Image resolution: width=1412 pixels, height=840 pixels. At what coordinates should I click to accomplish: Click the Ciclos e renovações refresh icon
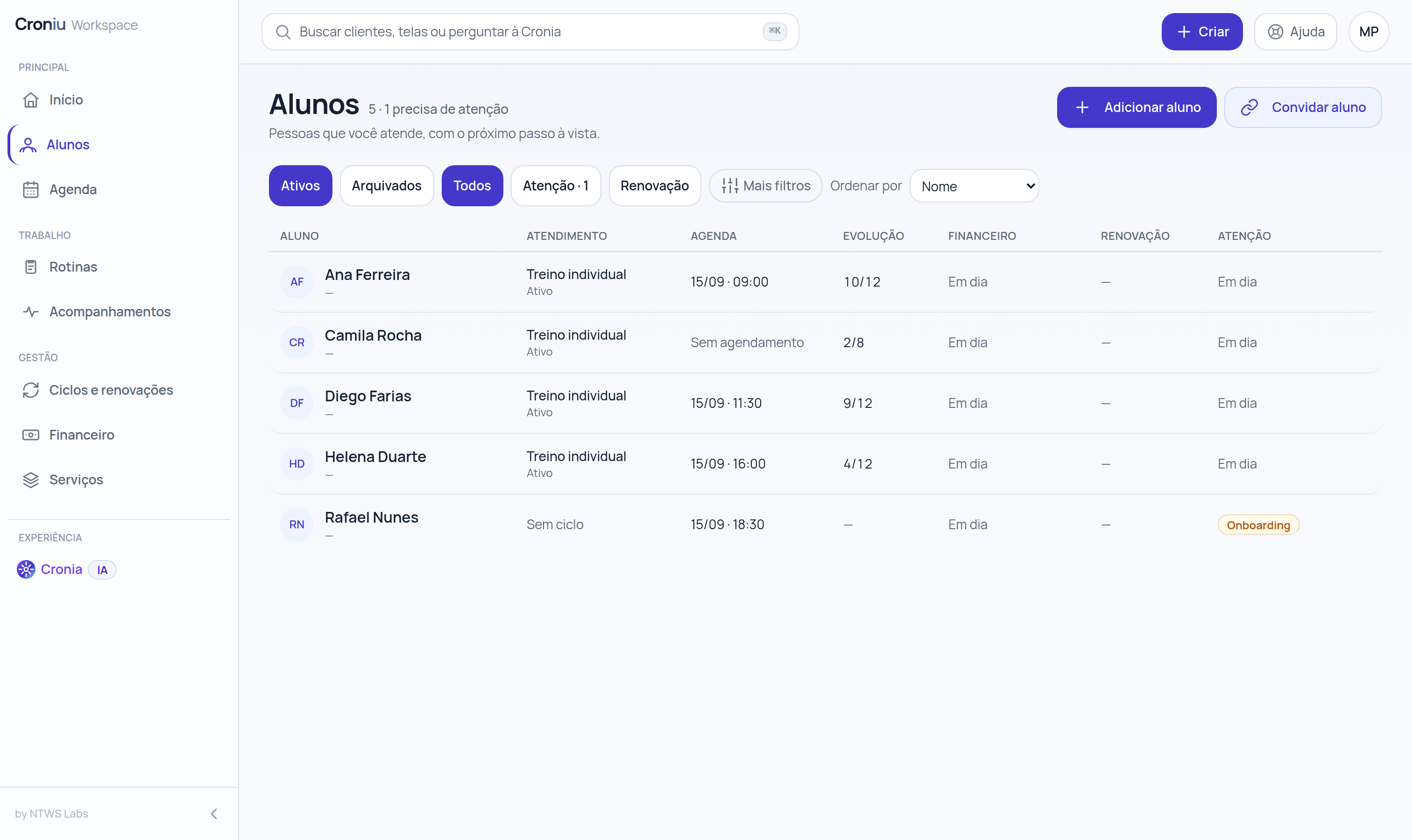coord(31,390)
